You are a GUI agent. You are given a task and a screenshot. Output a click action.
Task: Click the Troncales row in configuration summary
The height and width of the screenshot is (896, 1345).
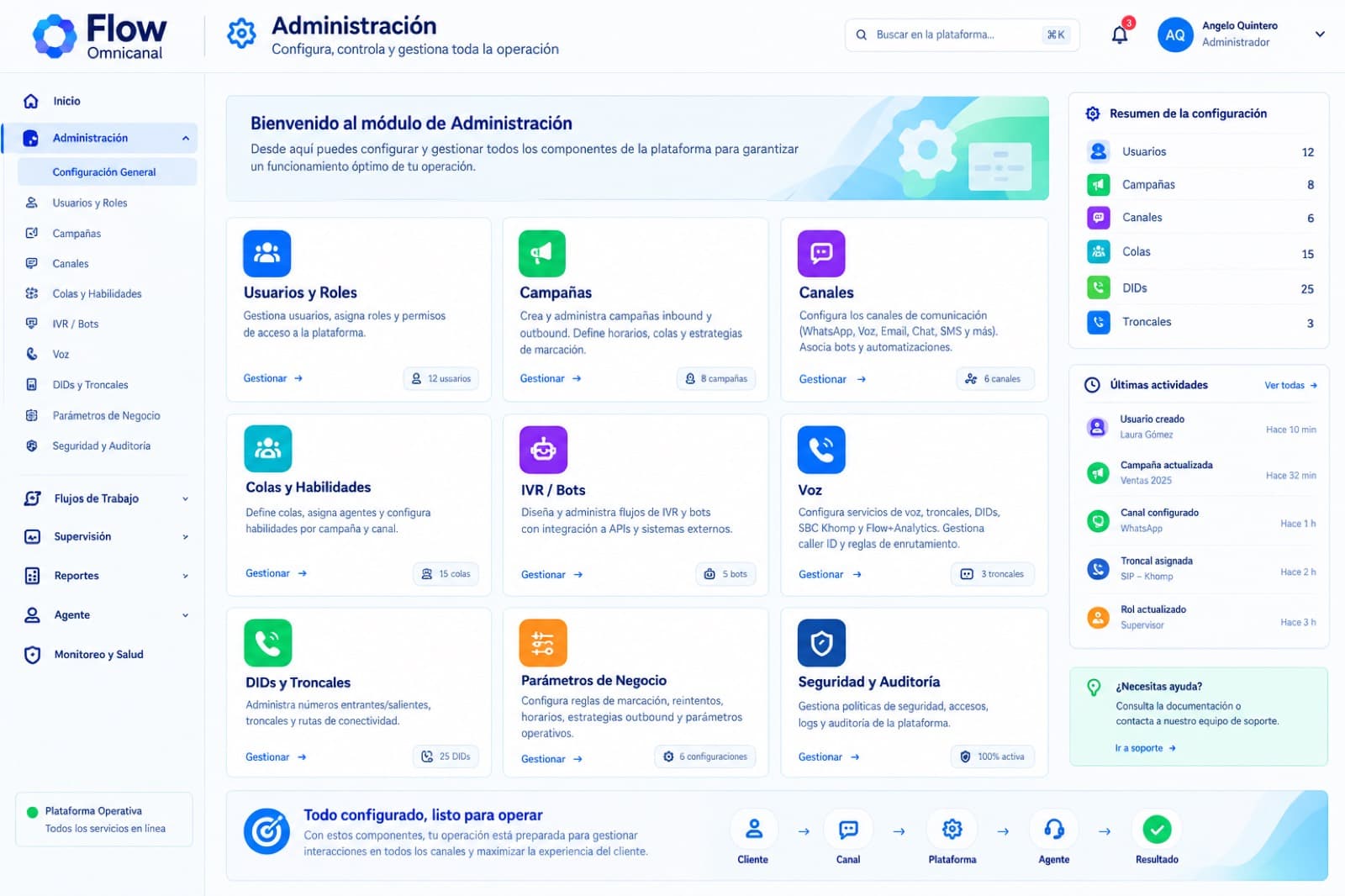1200,322
